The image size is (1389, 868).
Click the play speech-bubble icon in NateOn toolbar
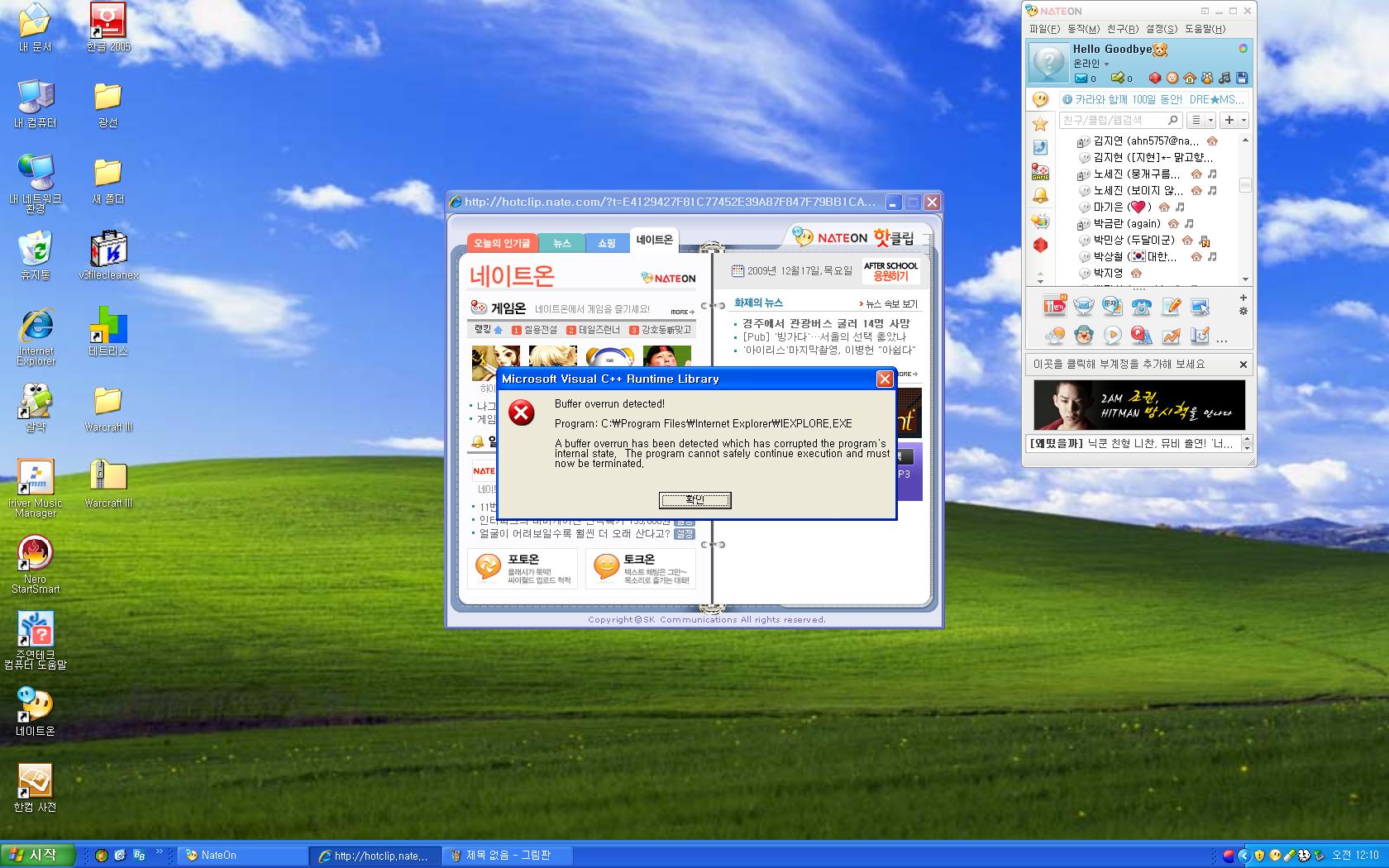[x=1113, y=335]
